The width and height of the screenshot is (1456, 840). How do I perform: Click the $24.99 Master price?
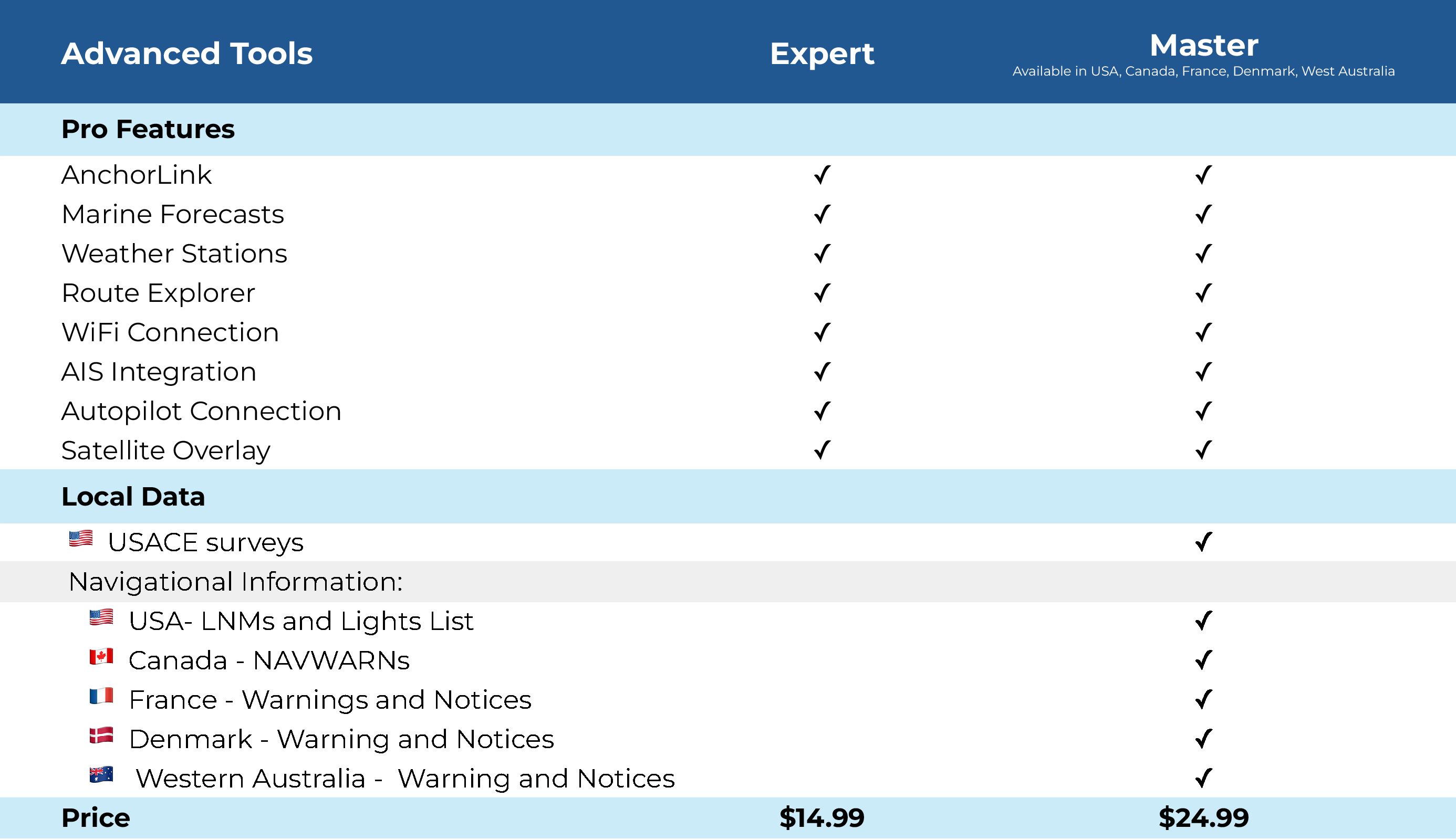tap(1203, 817)
